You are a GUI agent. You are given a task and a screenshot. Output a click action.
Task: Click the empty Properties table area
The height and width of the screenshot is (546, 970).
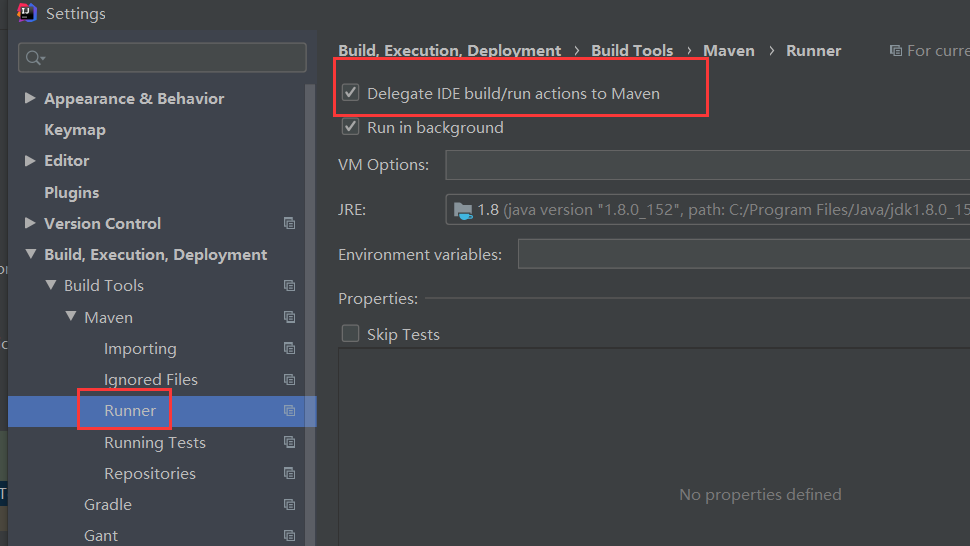pos(654,446)
